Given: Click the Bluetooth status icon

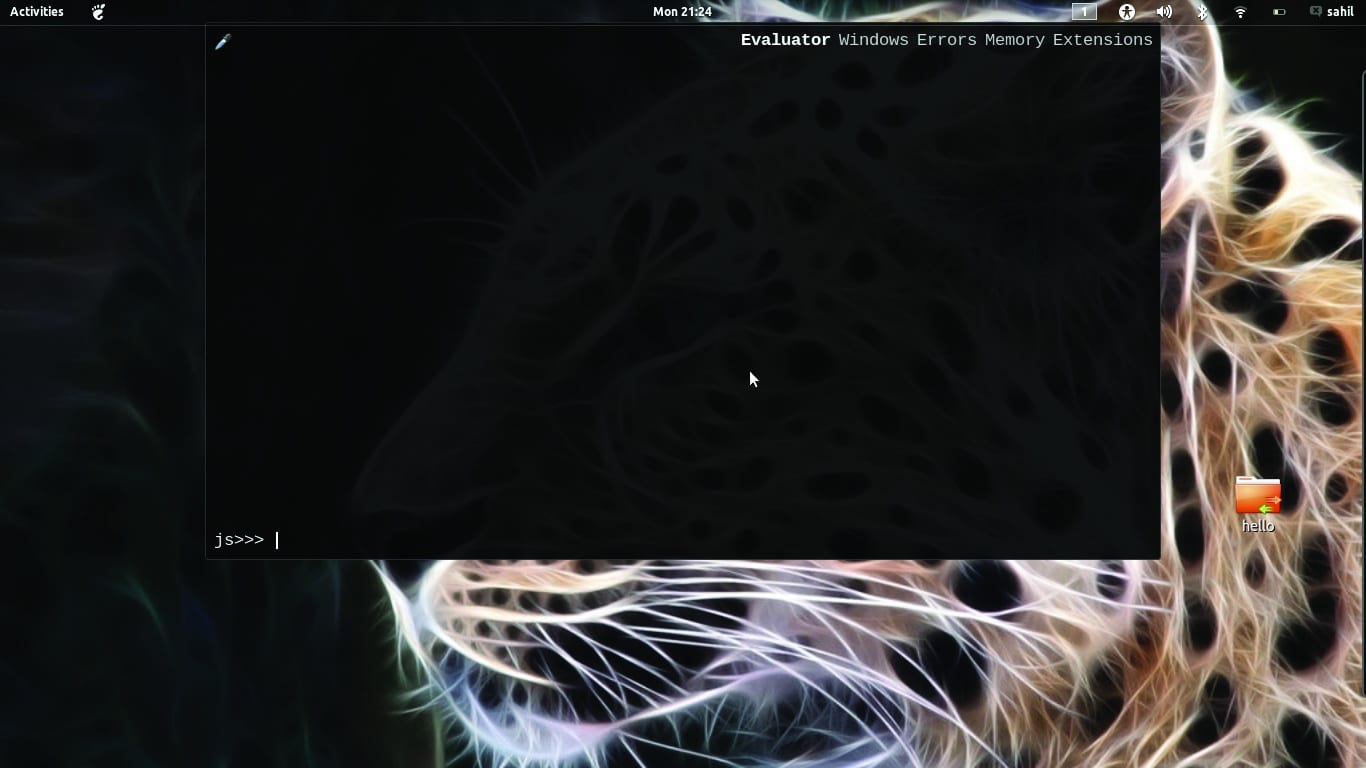Looking at the screenshot, I should [1203, 12].
